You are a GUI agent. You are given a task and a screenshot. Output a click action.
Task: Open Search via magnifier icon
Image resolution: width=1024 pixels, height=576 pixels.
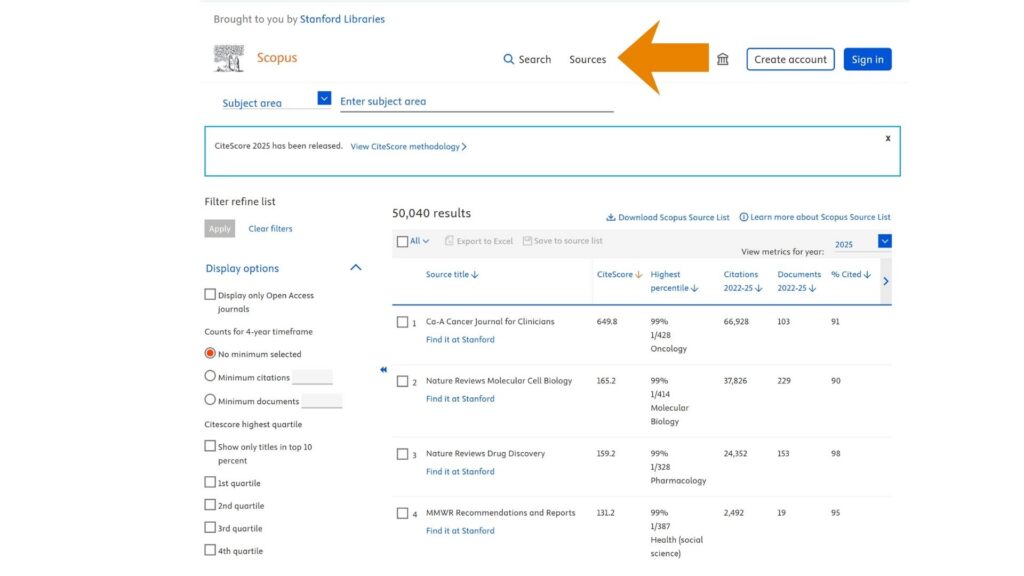pyautogui.click(x=508, y=59)
